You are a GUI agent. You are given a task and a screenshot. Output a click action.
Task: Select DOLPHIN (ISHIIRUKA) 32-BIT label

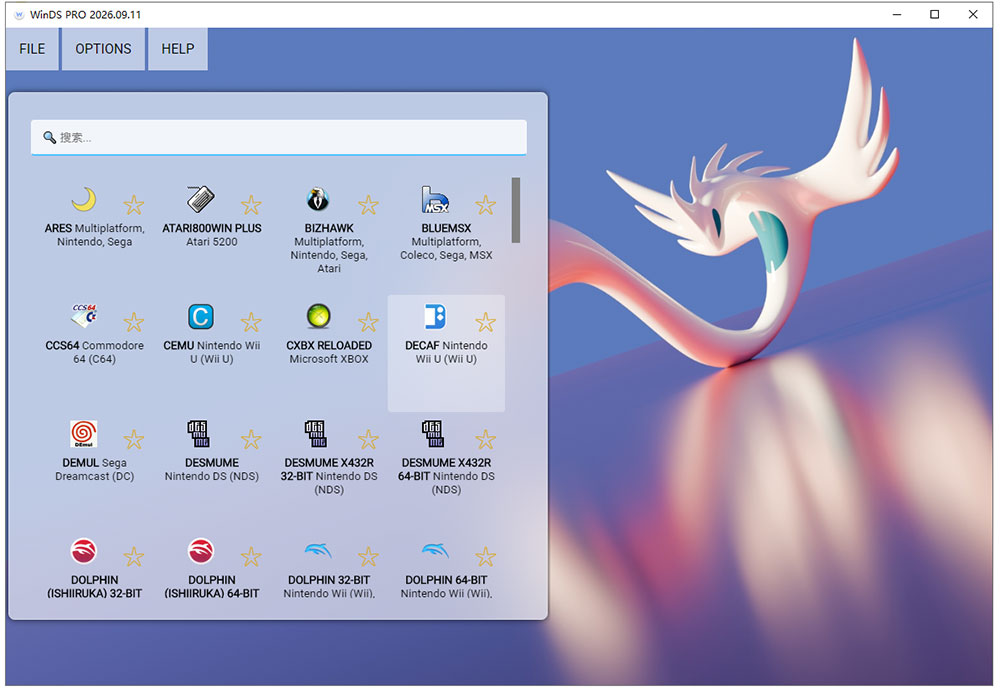(x=94, y=587)
